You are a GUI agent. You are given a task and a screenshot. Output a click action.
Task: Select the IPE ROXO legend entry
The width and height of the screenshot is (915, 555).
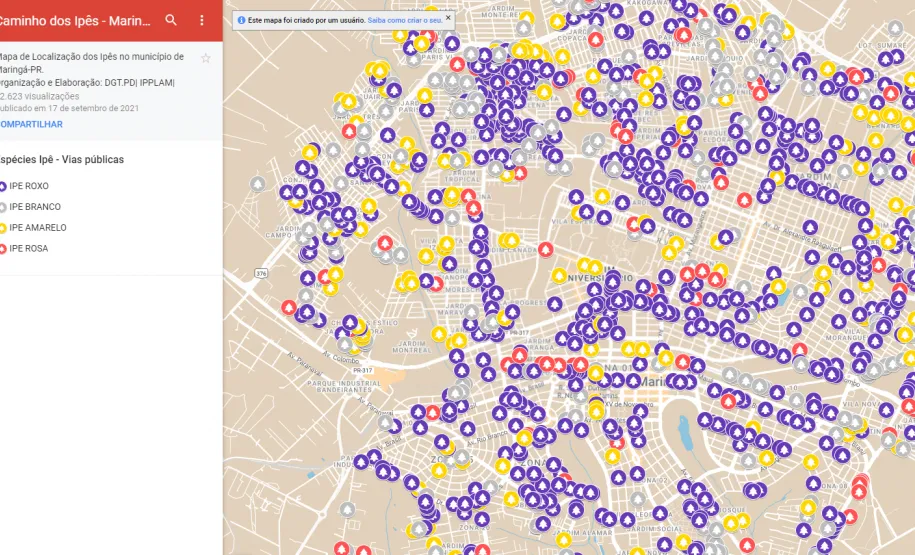click(28, 186)
